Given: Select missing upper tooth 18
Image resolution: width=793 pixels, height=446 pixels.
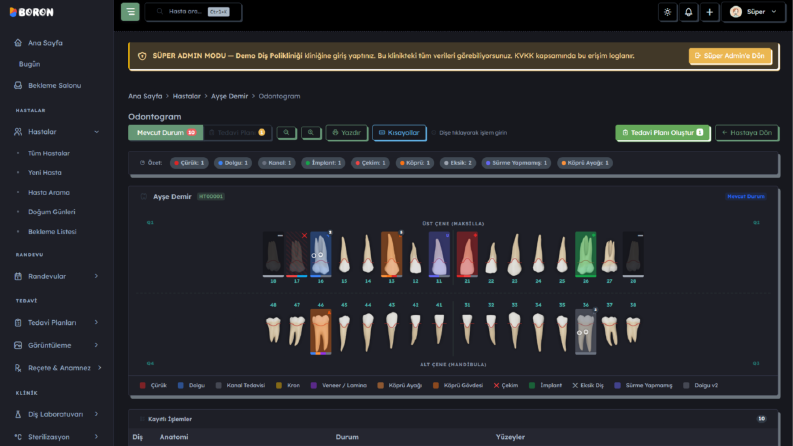Looking at the screenshot, I should [x=273, y=254].
